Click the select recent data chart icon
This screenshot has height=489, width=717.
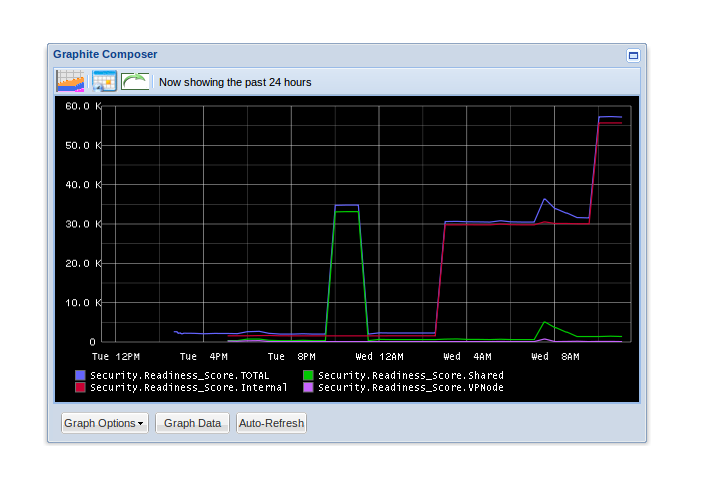70,81
